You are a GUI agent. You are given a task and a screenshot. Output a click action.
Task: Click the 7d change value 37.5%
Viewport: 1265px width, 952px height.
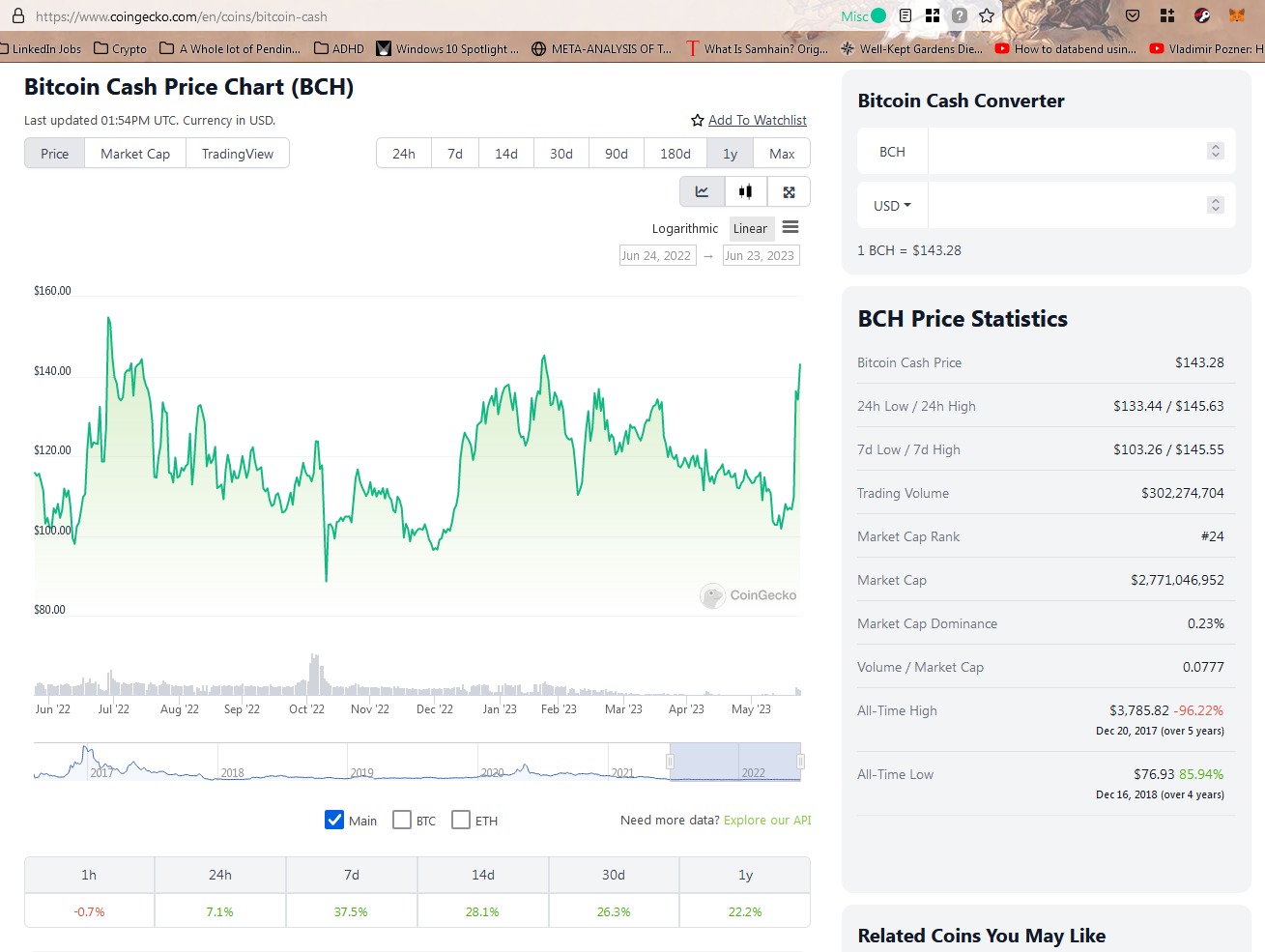(351, 911)
